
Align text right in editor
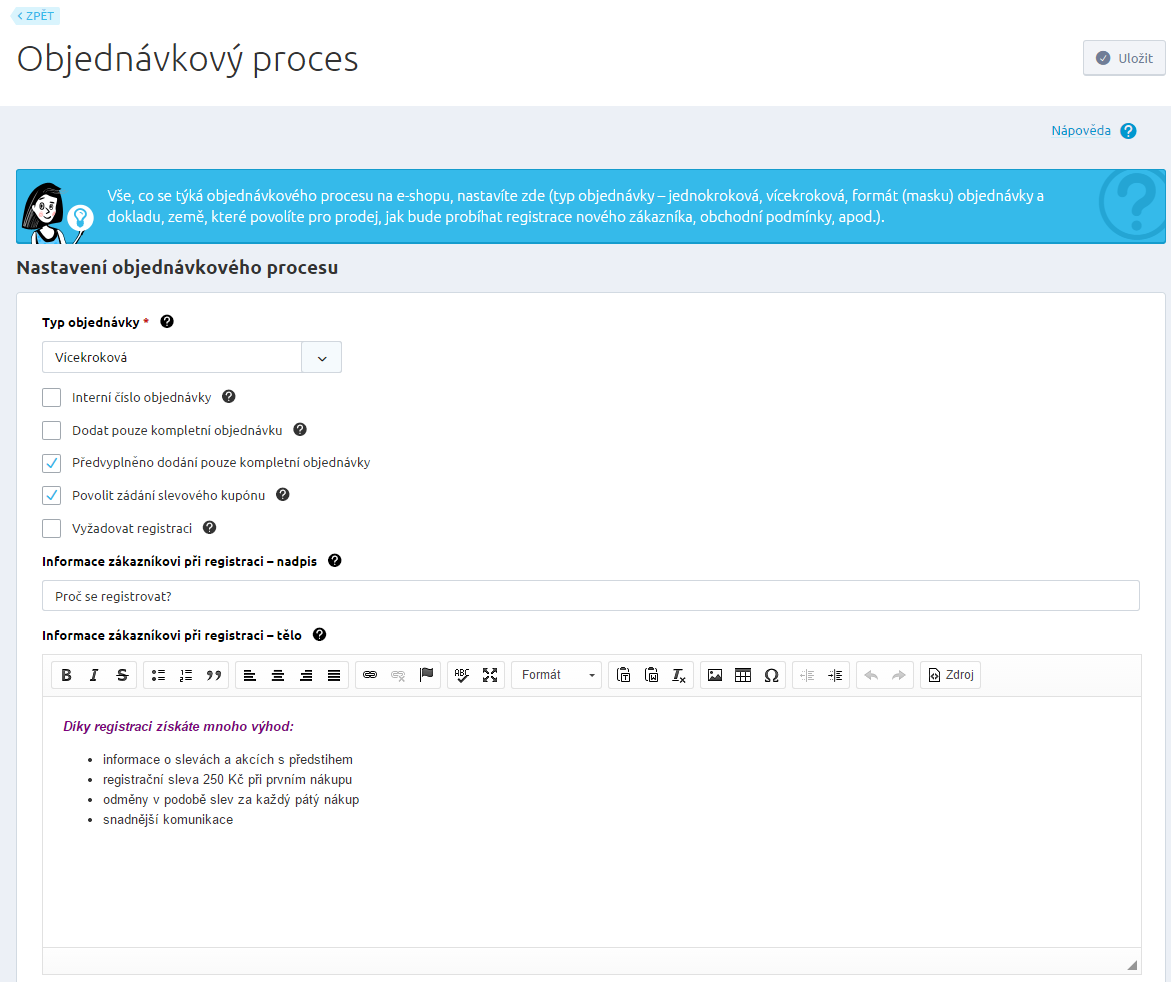pyautogui.click(x=306, y=675)
